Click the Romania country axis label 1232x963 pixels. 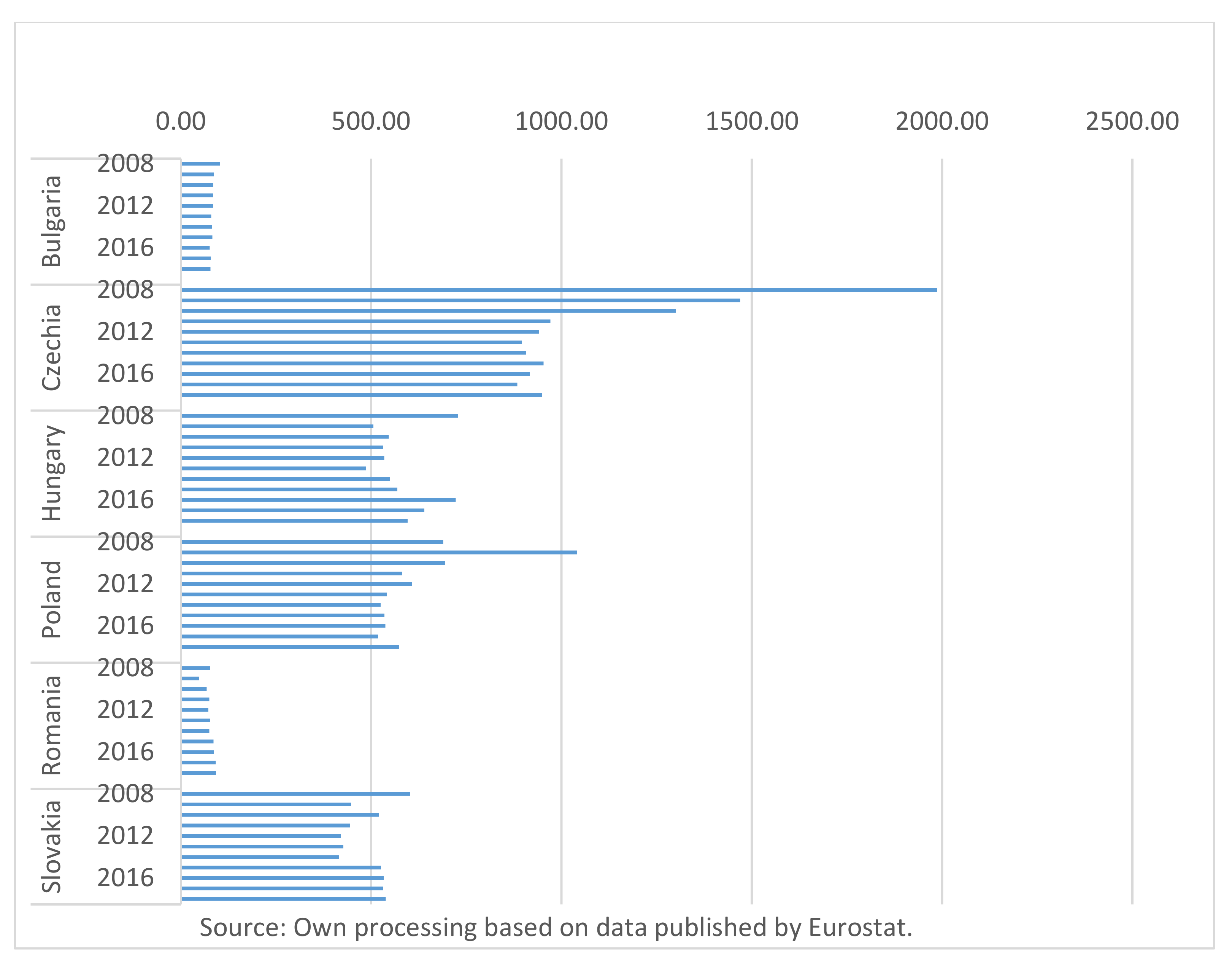tap(51, 725)
